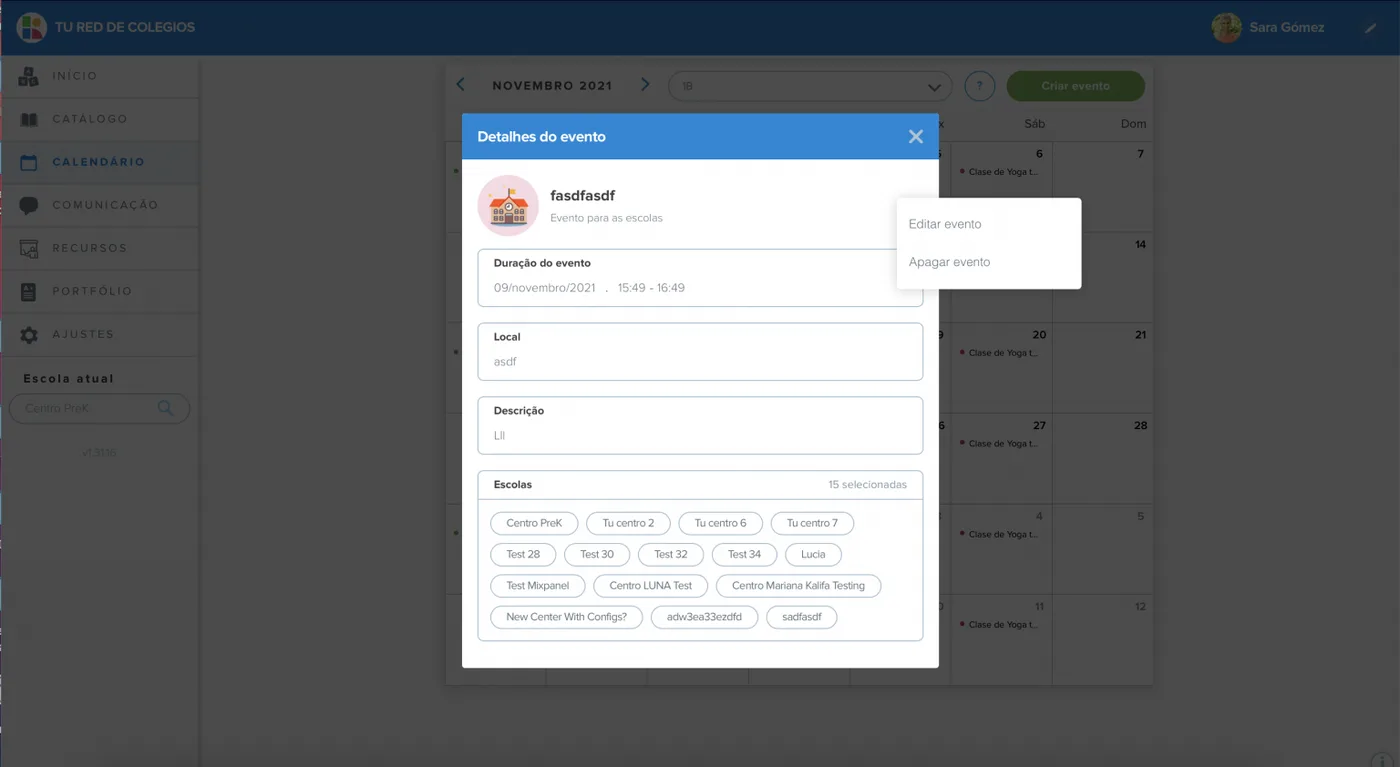Click the Recursos picture icon
This screenshot has width=1400, height=767.
pyautogui.click(x=29, y=249)
